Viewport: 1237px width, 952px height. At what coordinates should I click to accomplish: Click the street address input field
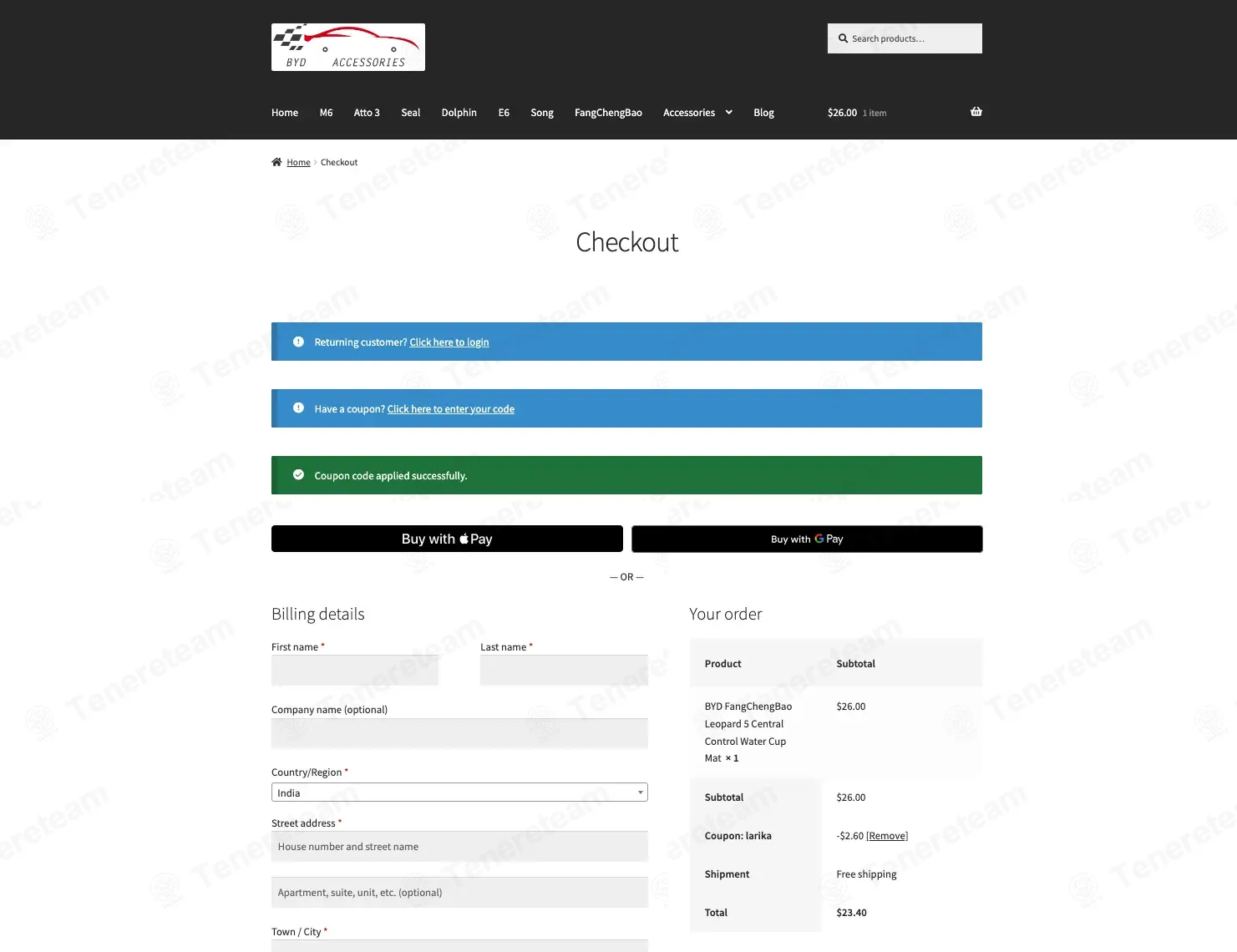tap(459, 847)
